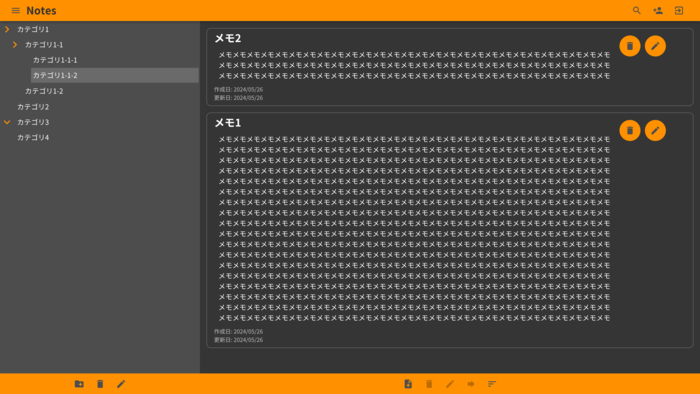Click the メモ1 note title
Viewport: 700px width, 394px height.
click(228, 123)
